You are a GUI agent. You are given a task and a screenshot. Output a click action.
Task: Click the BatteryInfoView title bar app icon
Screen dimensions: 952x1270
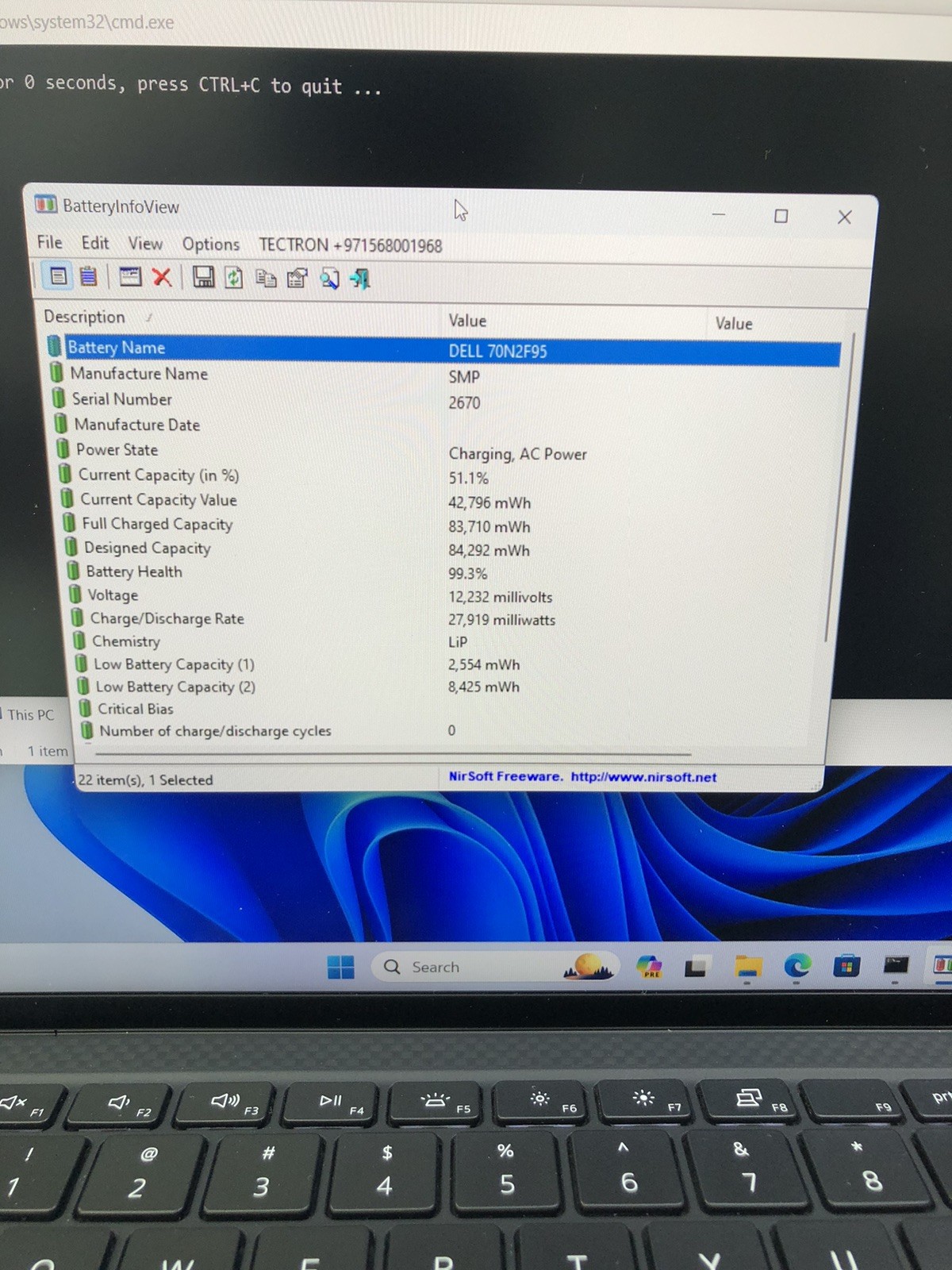click(x=46, y=205)
